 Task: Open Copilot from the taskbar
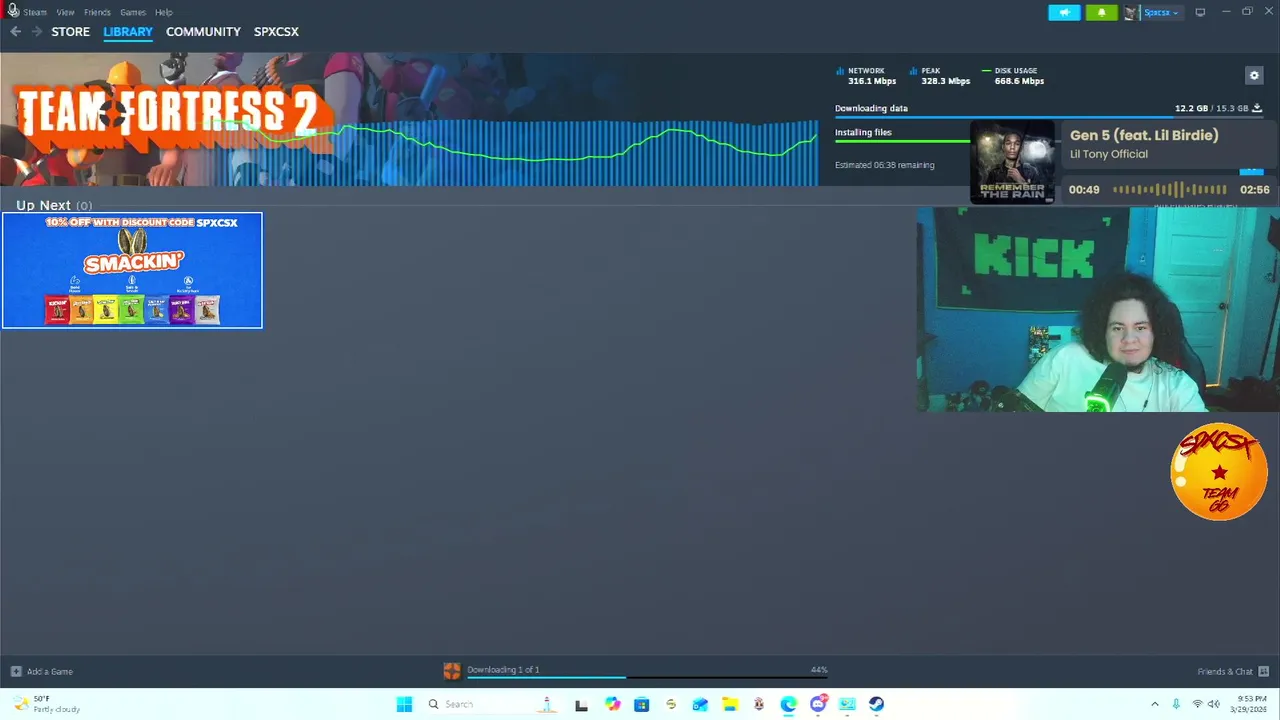click(612, 704)
